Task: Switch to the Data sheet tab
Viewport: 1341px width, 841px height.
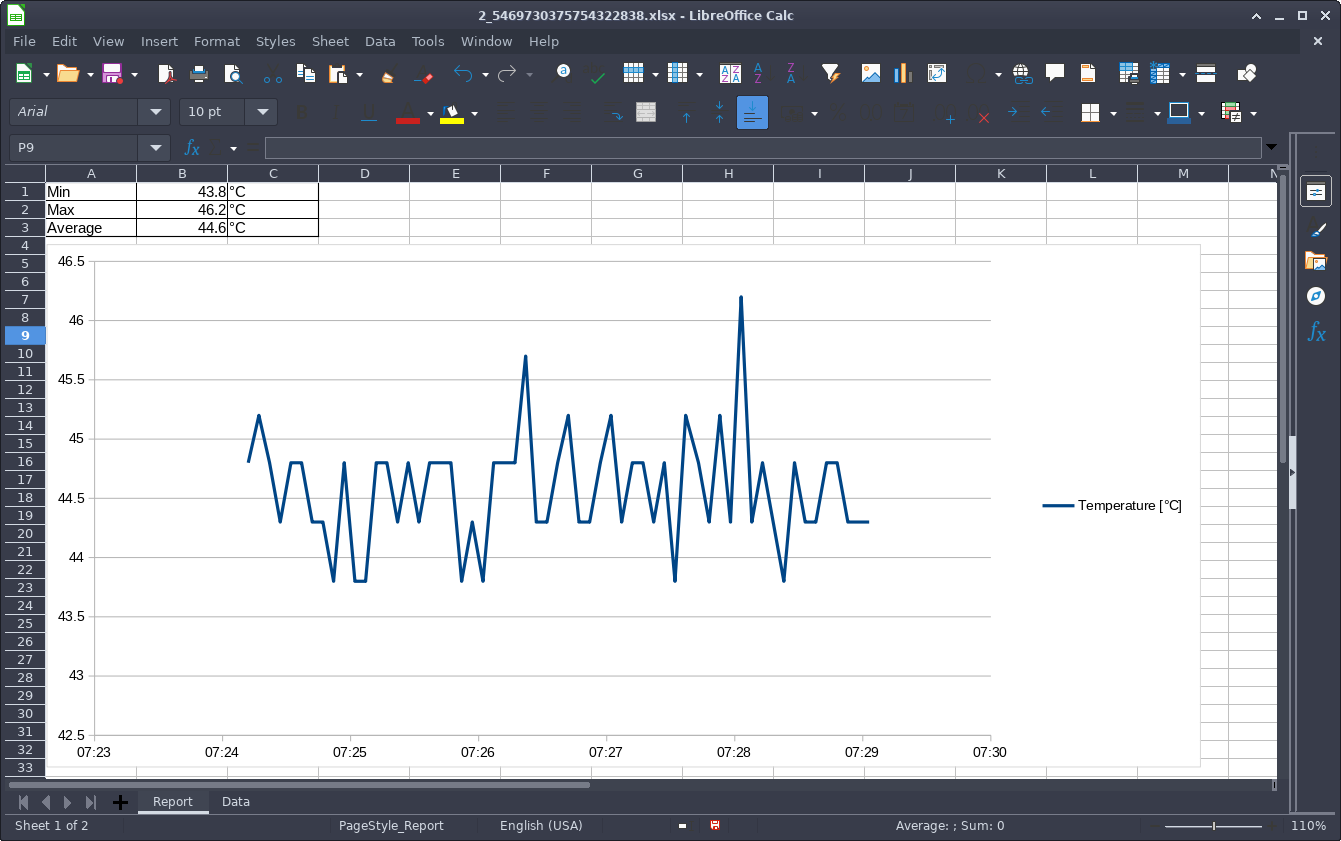Action: tap(236, 801)
